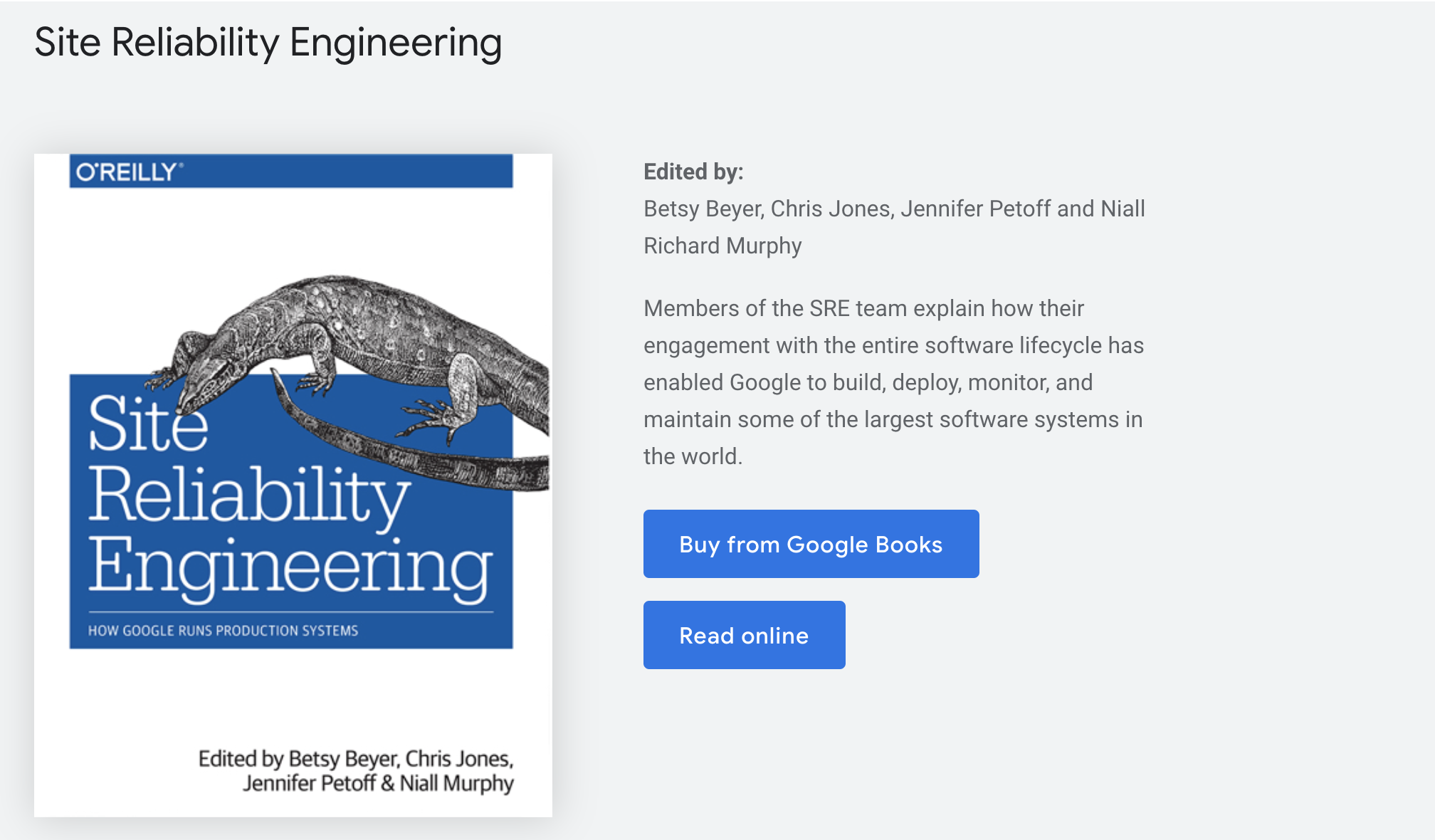This screenshot has height=840, width=1435.
Task: Click the book description paragraph about the SRE team
Action: click(893, 382)
